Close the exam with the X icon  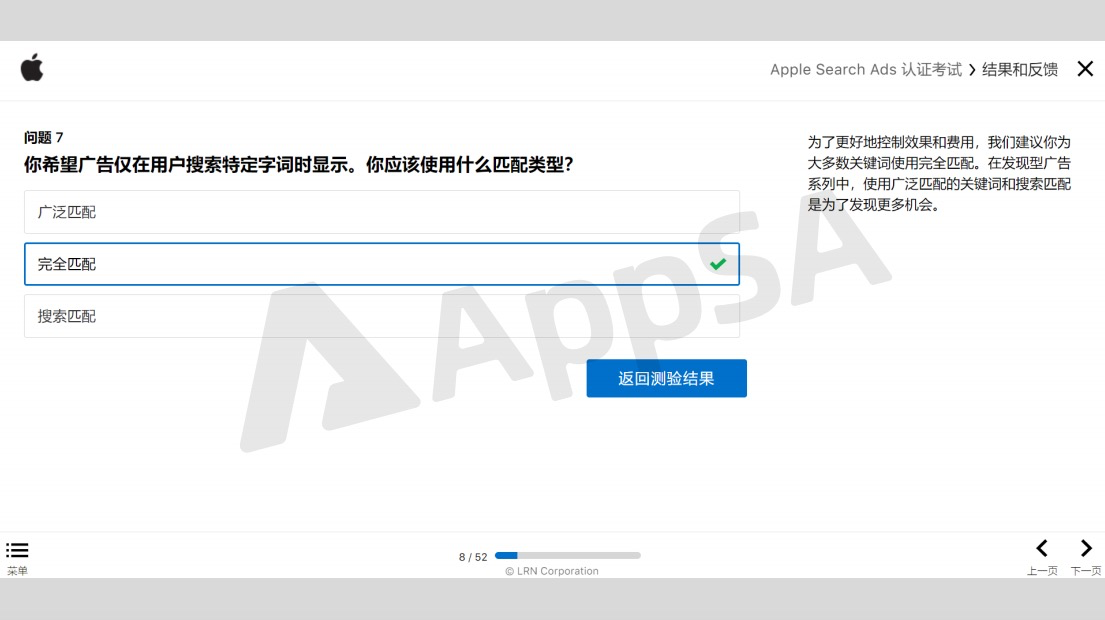coord(1085,68)
